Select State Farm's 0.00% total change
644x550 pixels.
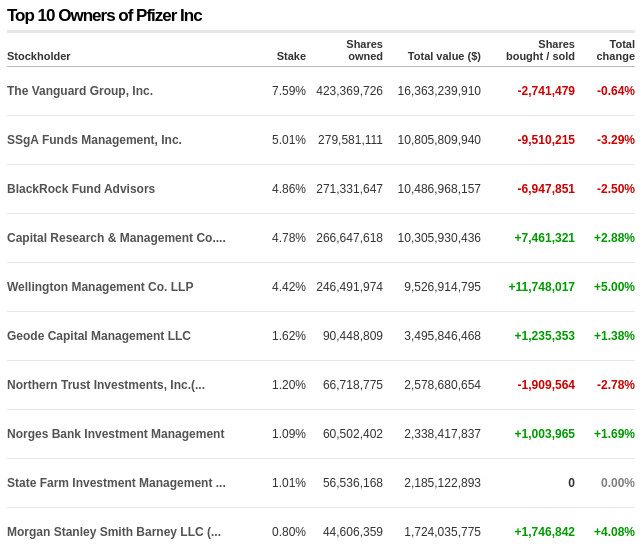pos(617,483)
